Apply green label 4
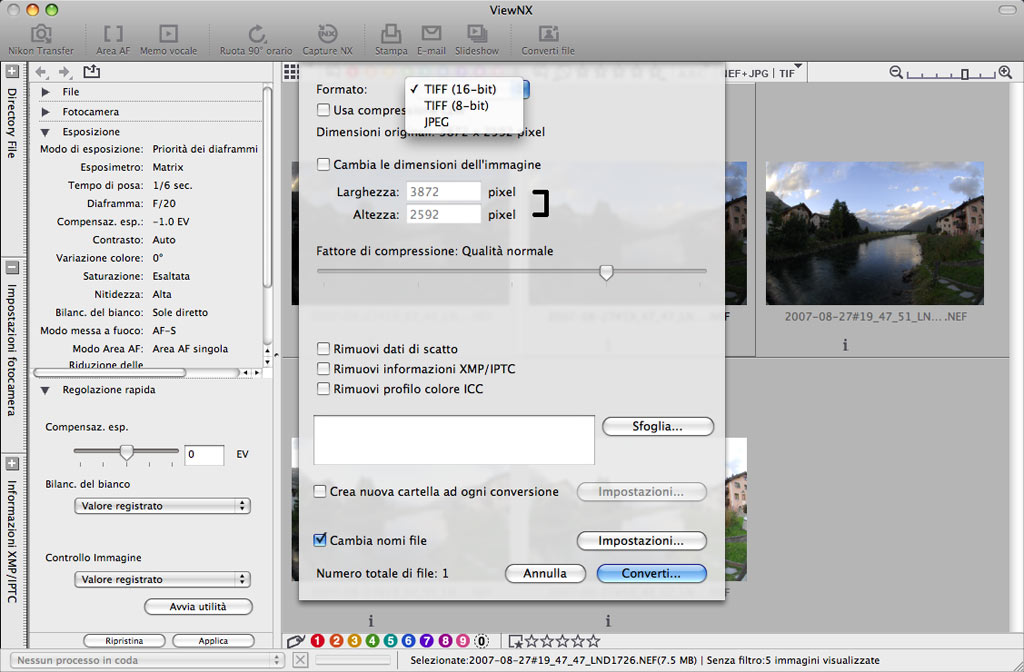Image resolution: width=1024 pixels, height=672 pixels. (x=372, y=641)
